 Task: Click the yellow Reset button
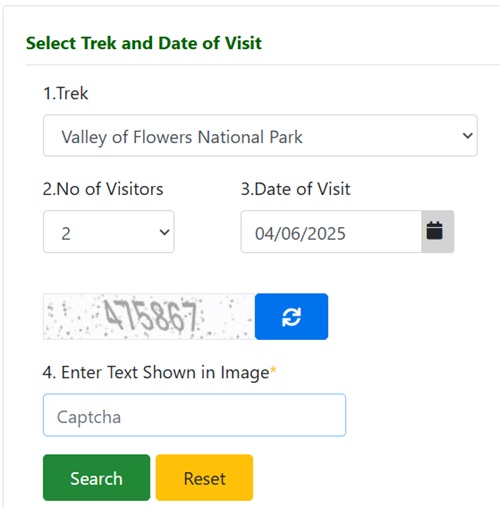click(204, 477)
